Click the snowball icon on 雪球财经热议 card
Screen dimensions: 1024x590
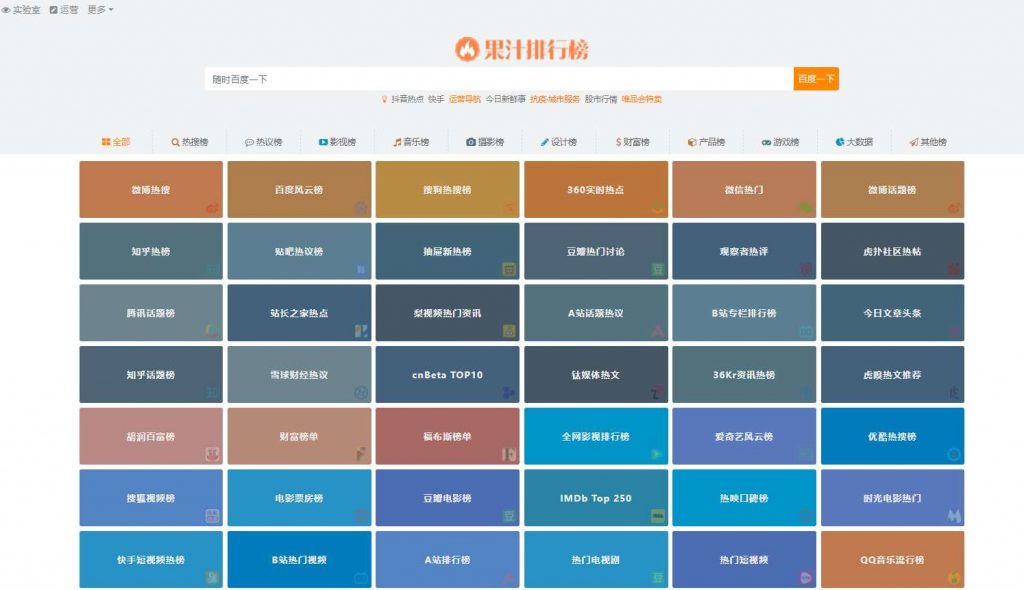(x=361, y=393)
